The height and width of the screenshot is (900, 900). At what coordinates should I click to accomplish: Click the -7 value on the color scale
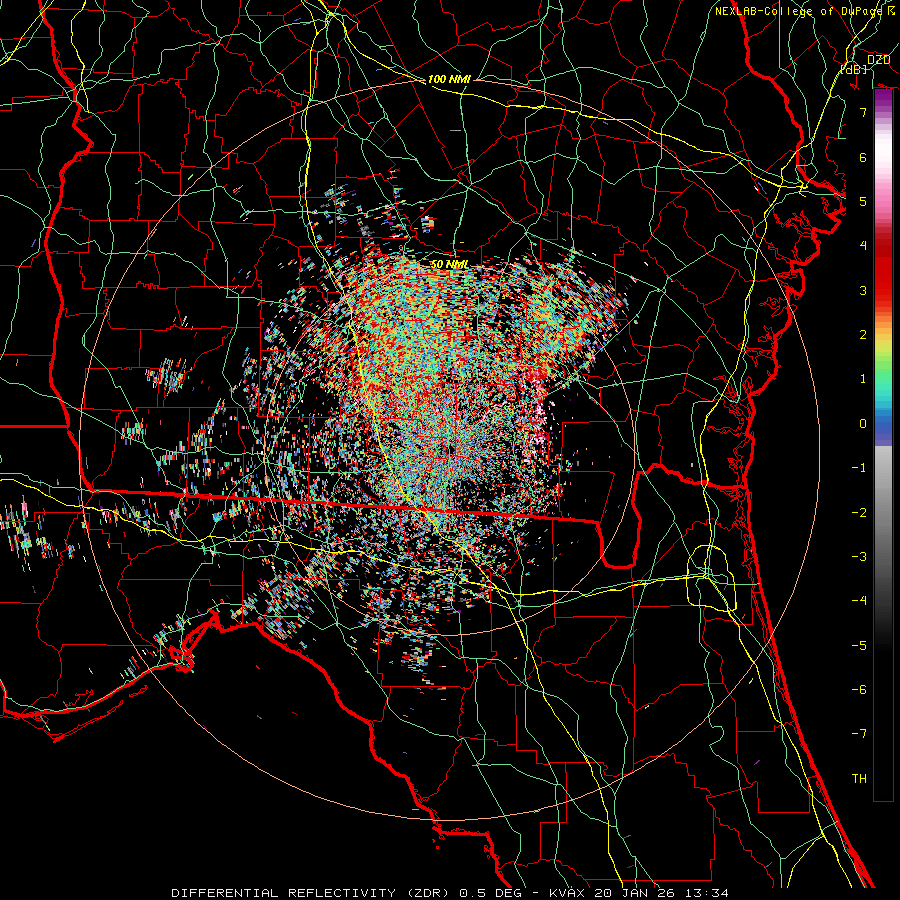859,734
